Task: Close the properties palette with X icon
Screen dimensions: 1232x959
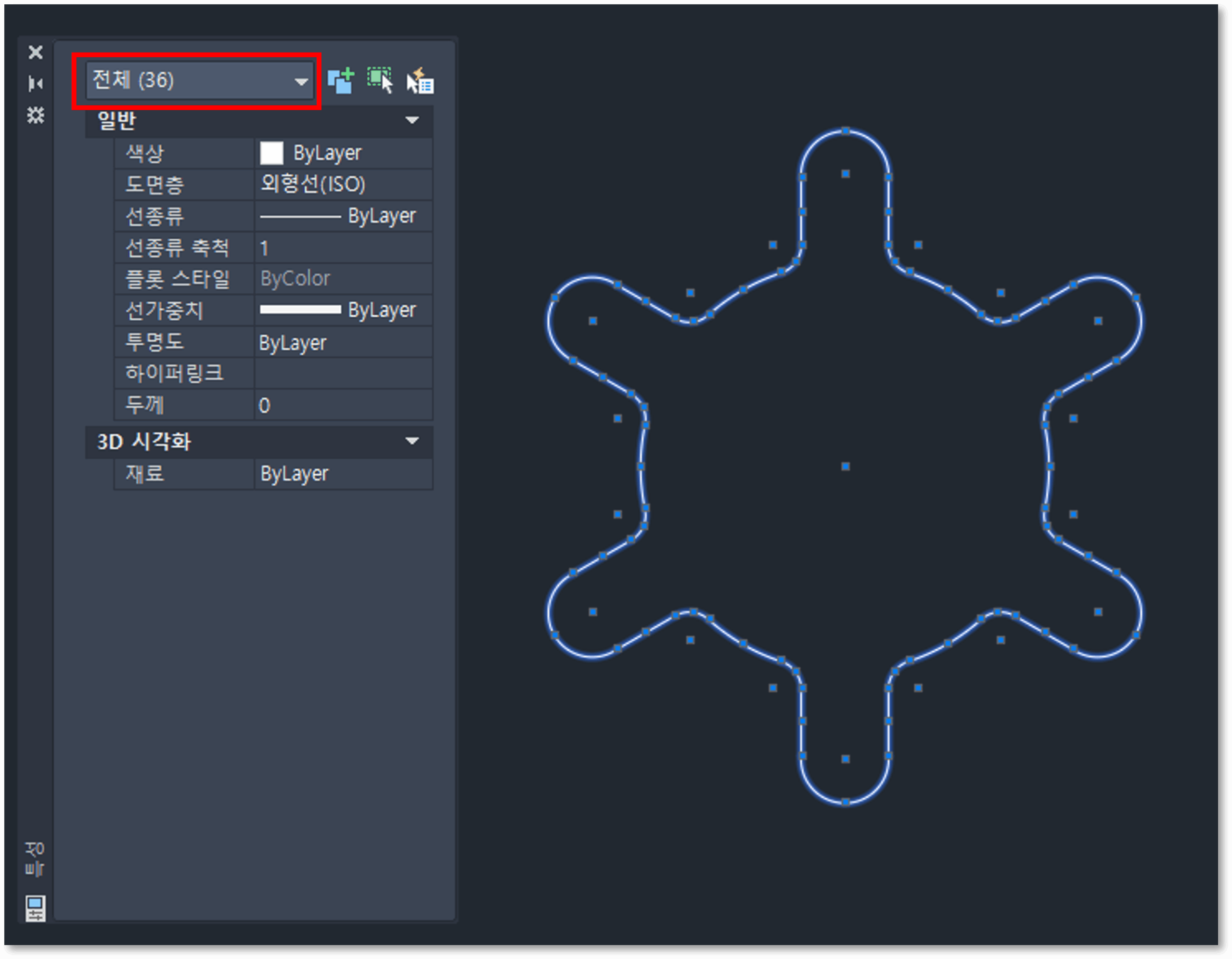Action: coord(36,52)
